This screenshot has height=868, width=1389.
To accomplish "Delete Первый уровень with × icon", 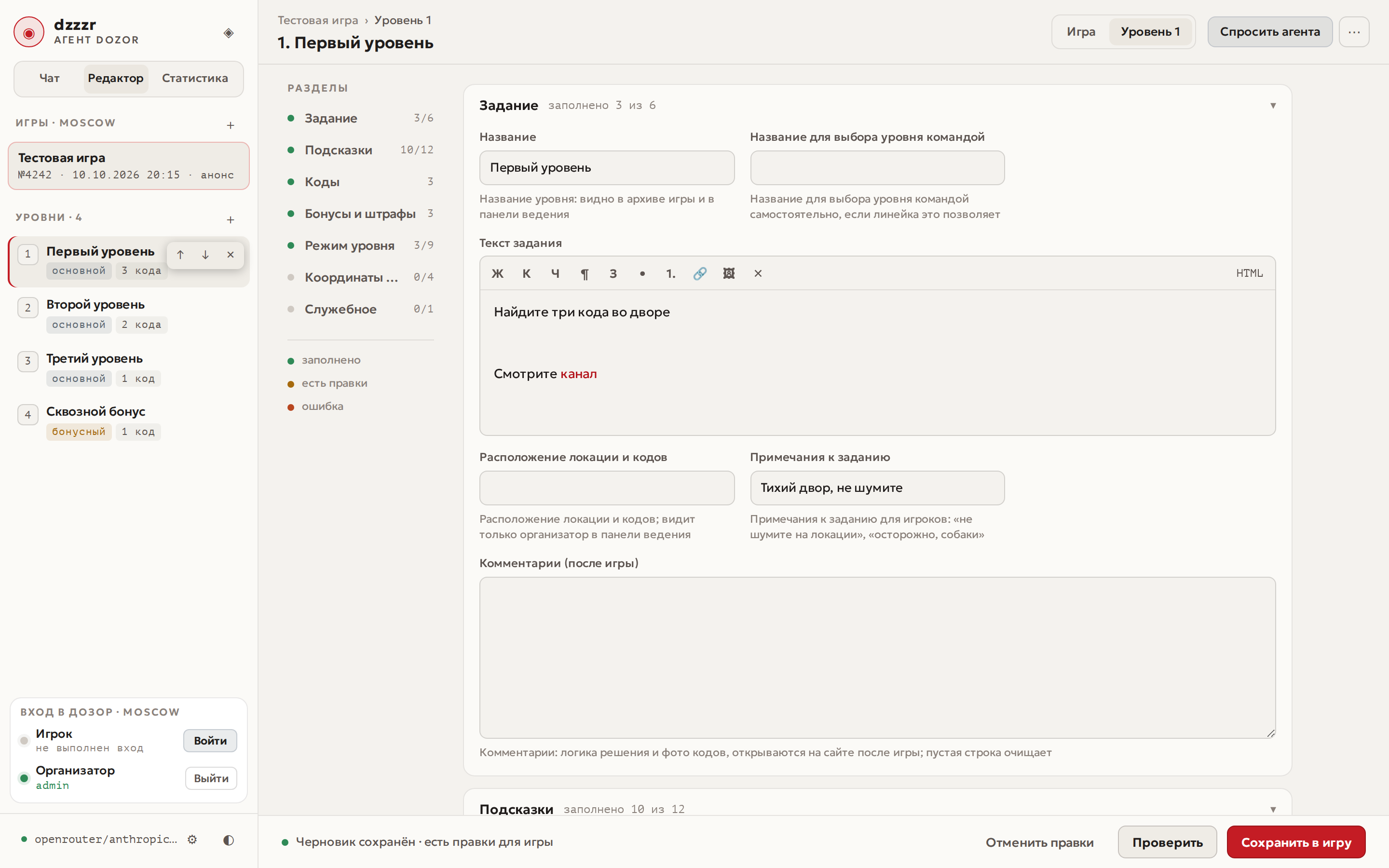I will pyautogui.click(x=230, y=255).
